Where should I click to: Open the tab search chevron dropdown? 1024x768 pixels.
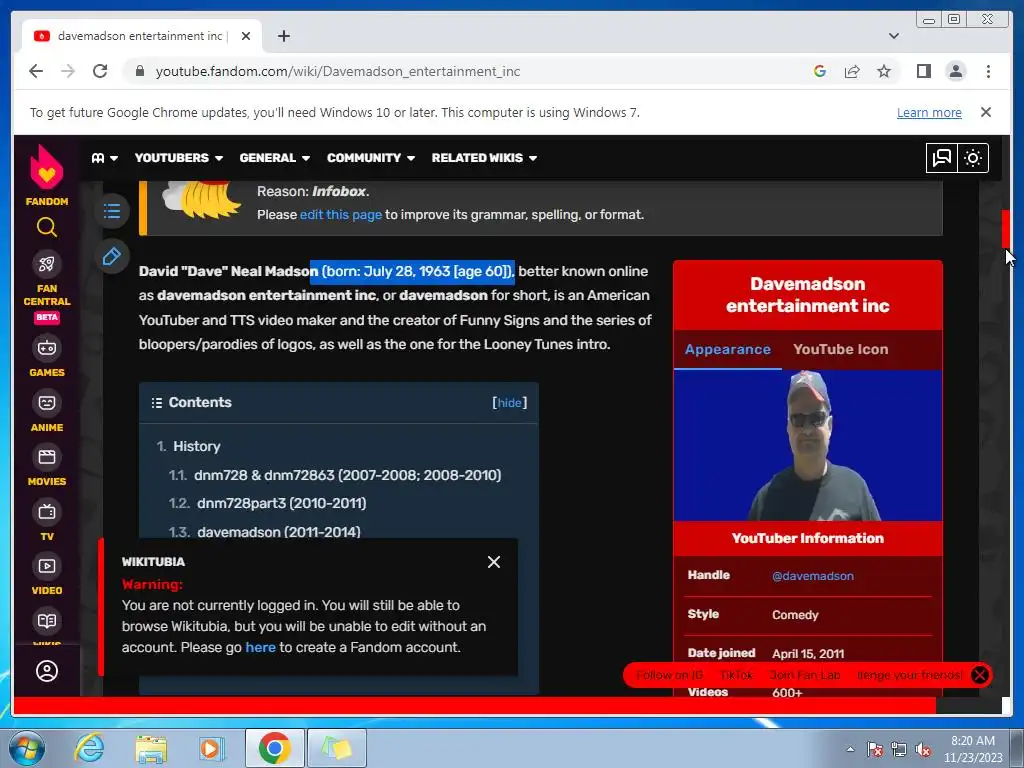click(x=893, y=36)
